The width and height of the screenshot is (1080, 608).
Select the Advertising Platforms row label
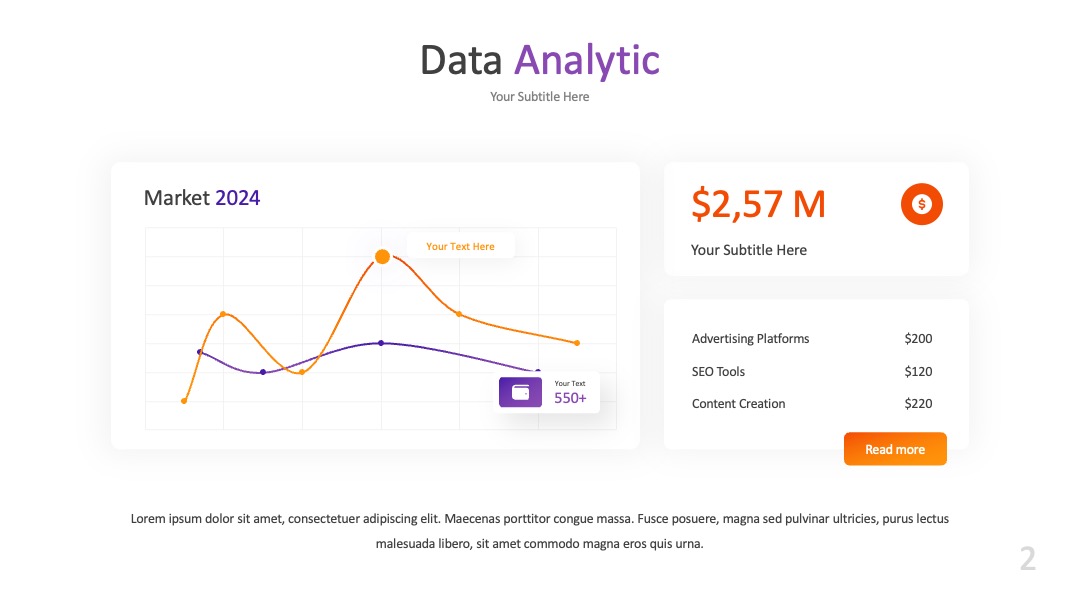point(750,339)
